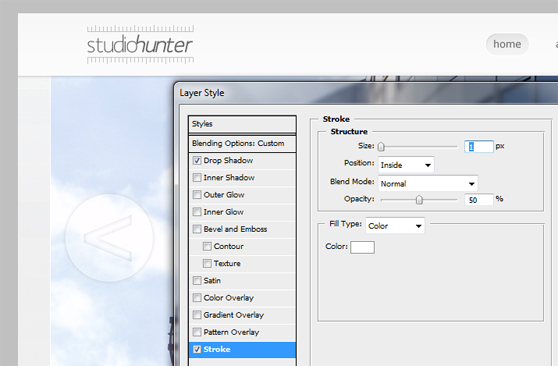The image size is (558, 366).
Task: Click the studiohunter logo
Action: coord(140,45)
